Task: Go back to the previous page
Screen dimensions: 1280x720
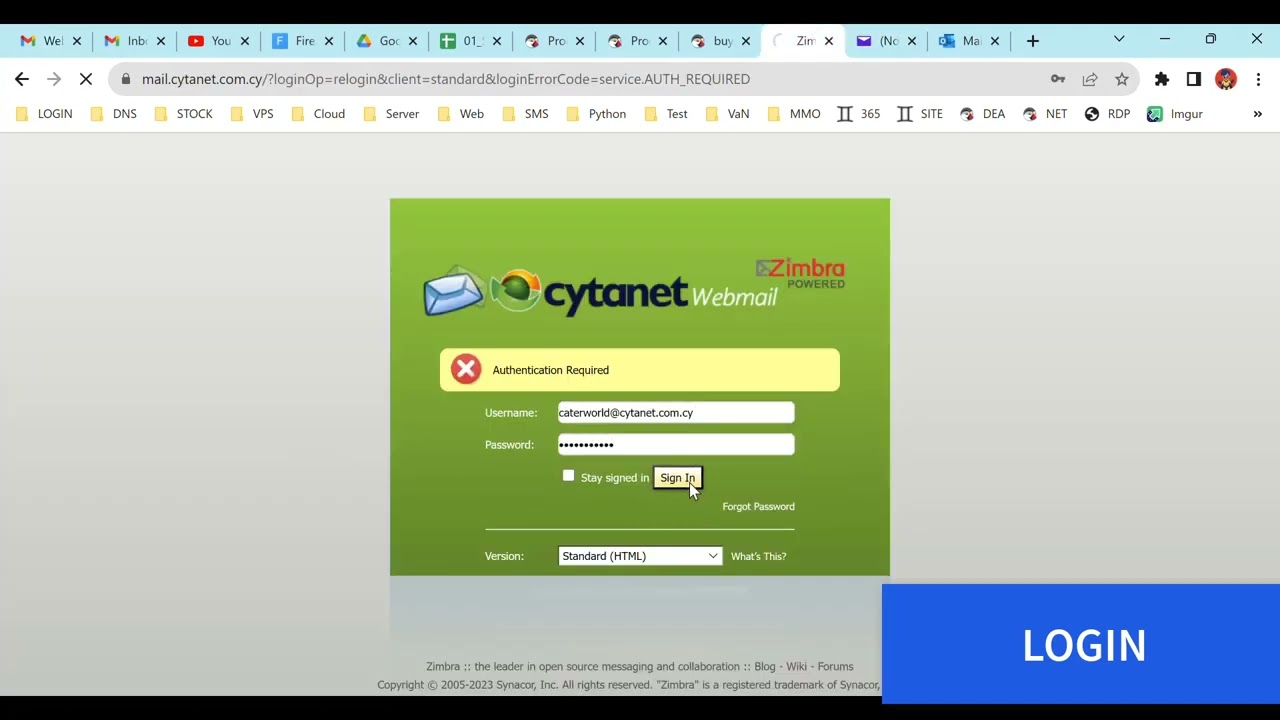Action: point(22,79)
